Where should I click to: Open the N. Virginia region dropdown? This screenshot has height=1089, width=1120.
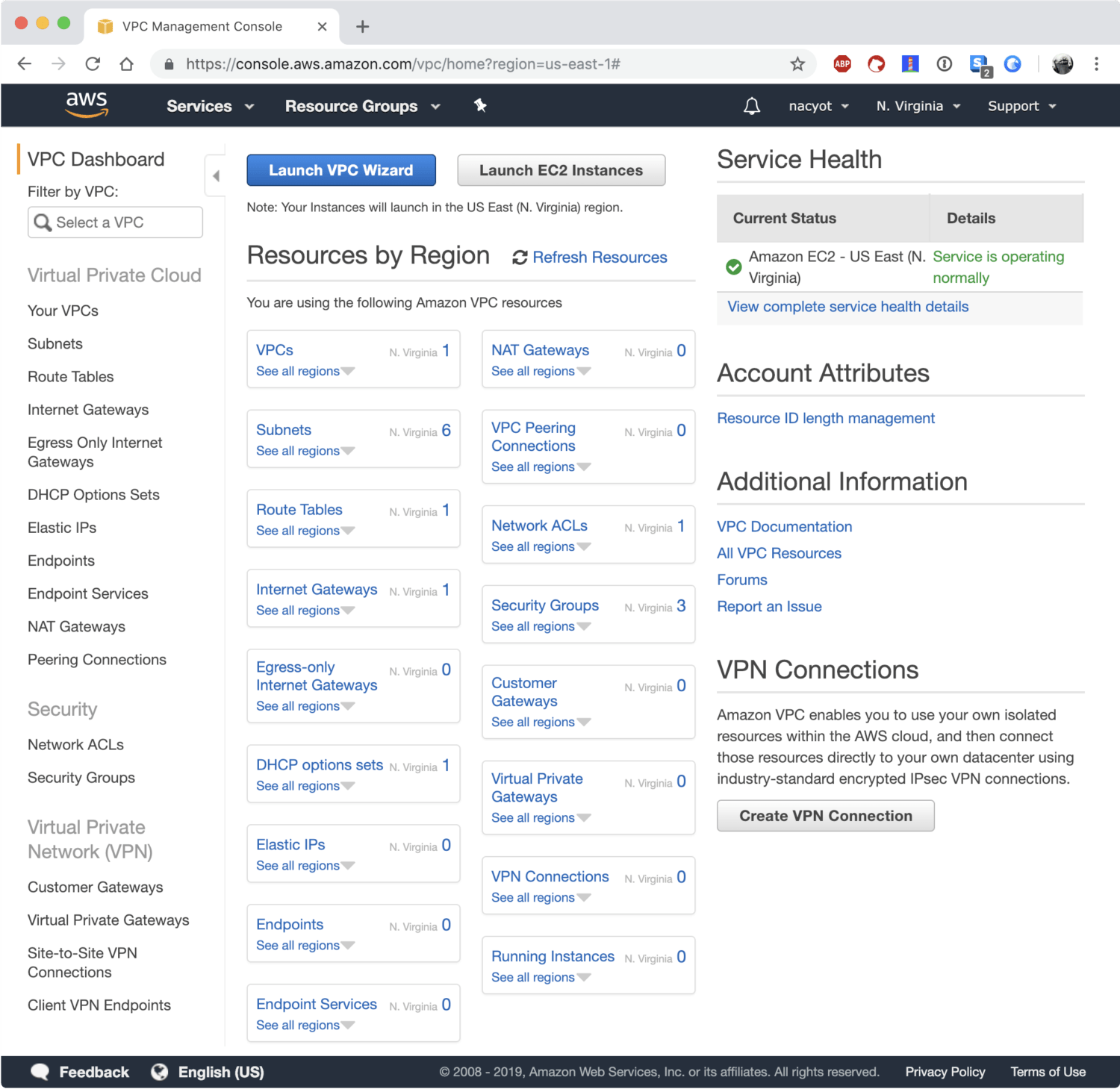tap(918, 106)
